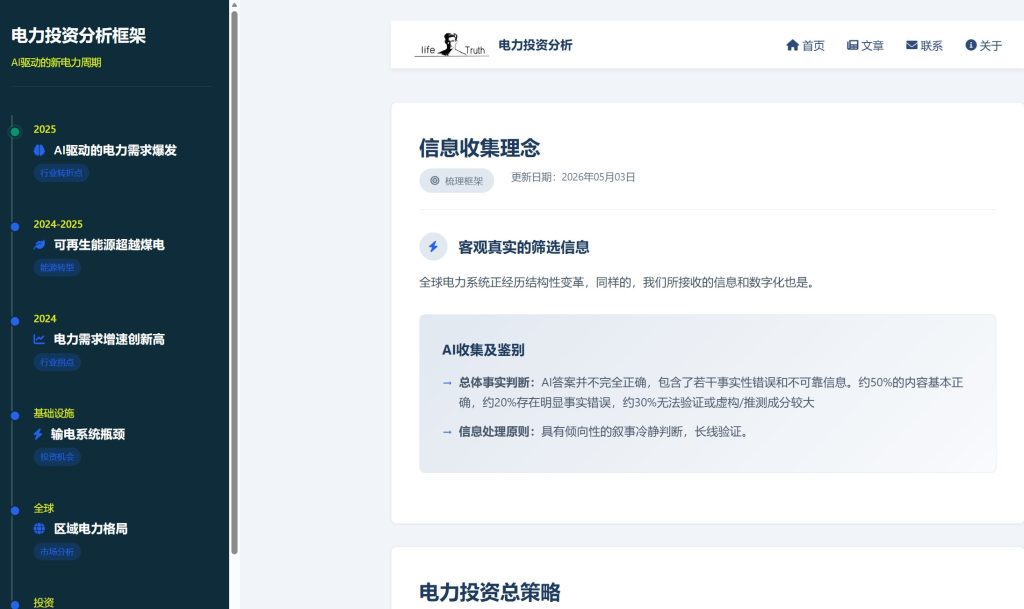Click the life Truth logo image
Screen dimensions: 1024x609
point(451,44)
